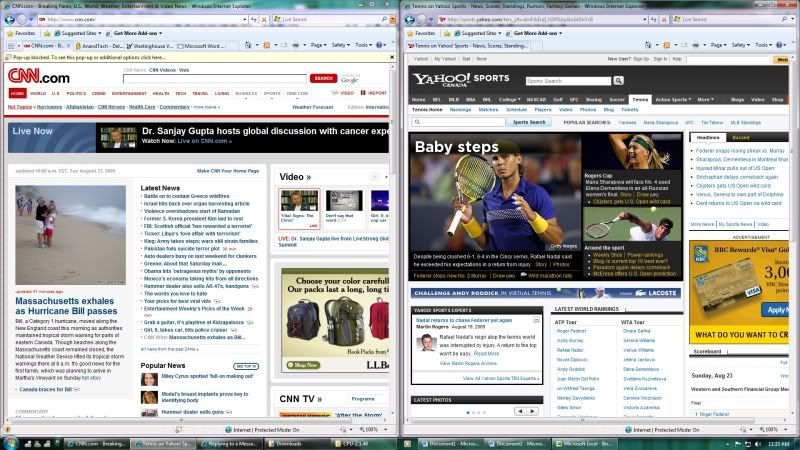Open Quick Tabs view in CNN window
The width and height of the screenshot is (800, 450).
(11, 45)
